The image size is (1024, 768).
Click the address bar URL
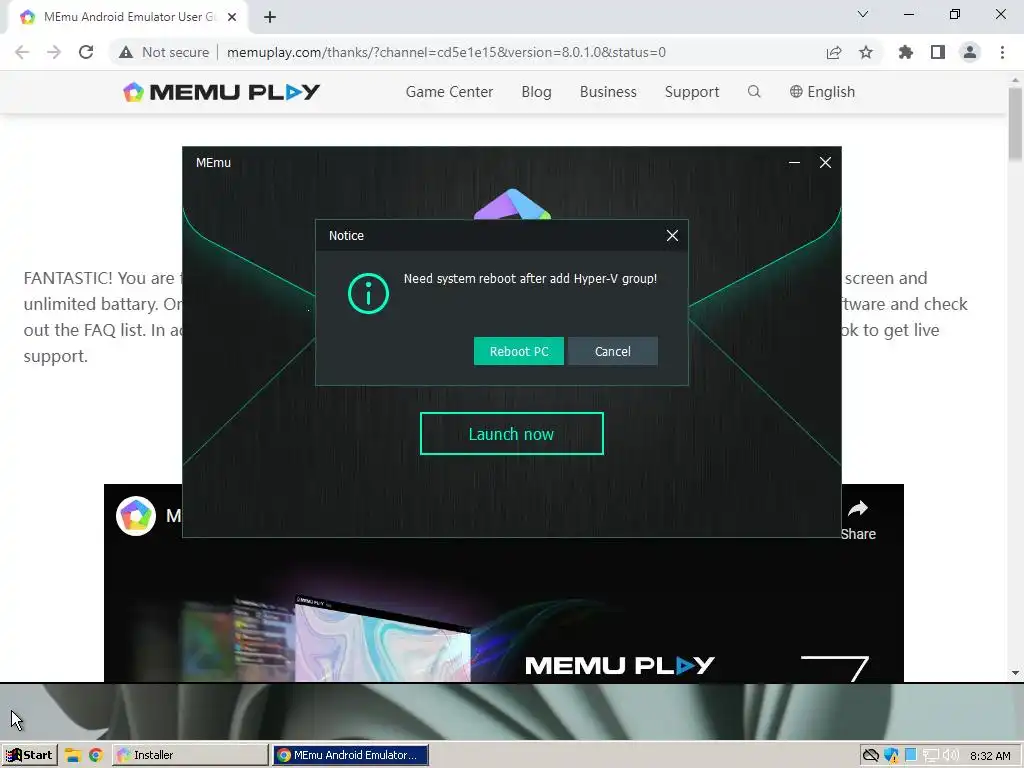(x=447, y=52)
